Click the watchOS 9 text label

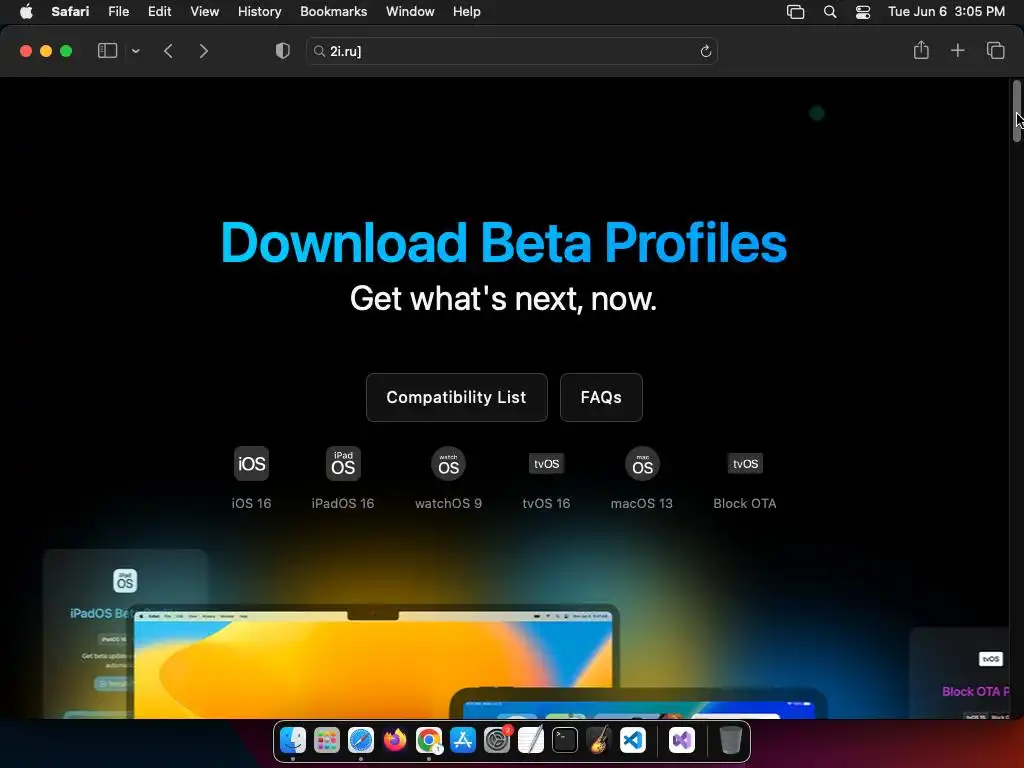[x=448, y=504]
